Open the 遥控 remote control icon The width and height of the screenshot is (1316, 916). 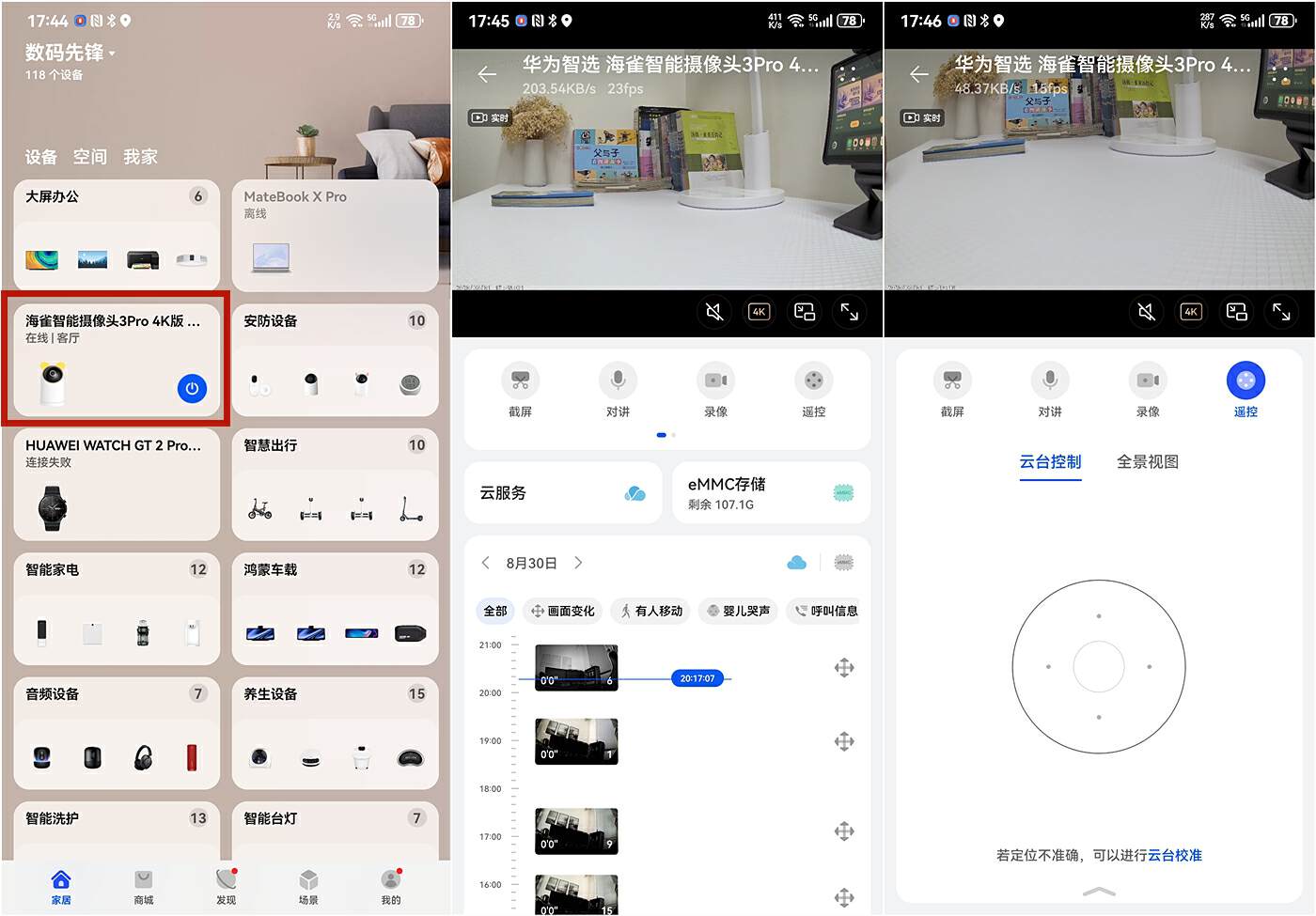click(x=813, y=380)
